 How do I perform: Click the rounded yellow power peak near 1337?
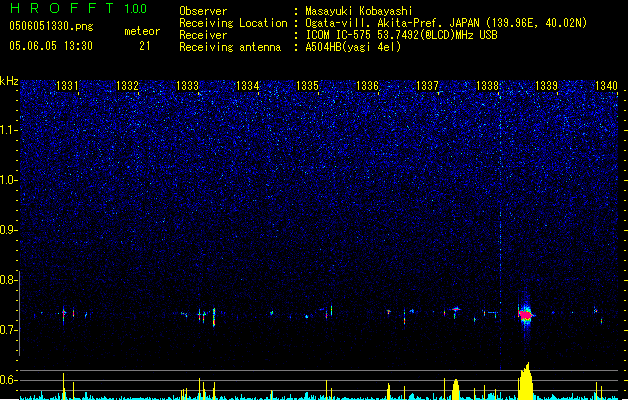coord(455,389)
